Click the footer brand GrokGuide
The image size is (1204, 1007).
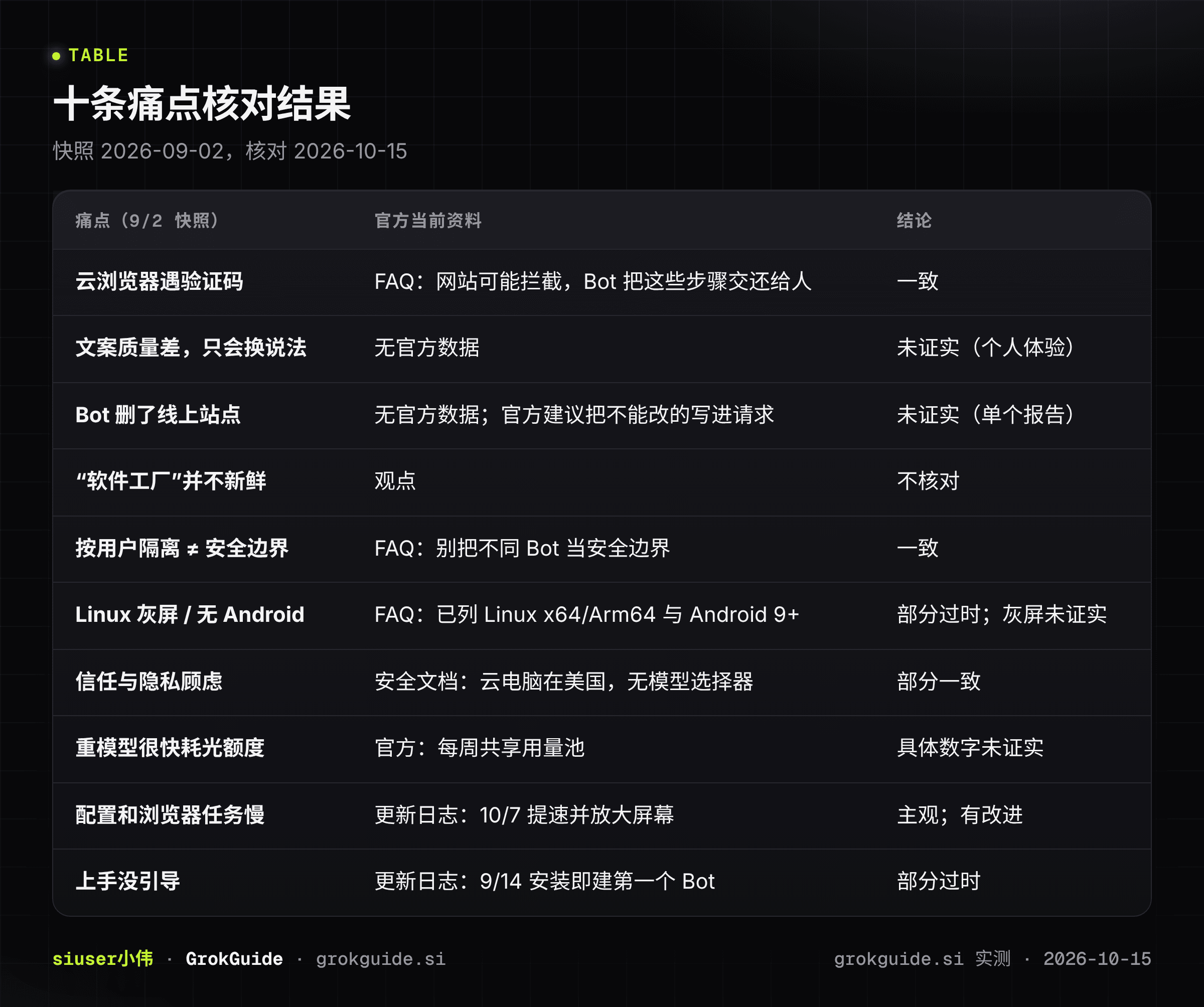[234, 958]
